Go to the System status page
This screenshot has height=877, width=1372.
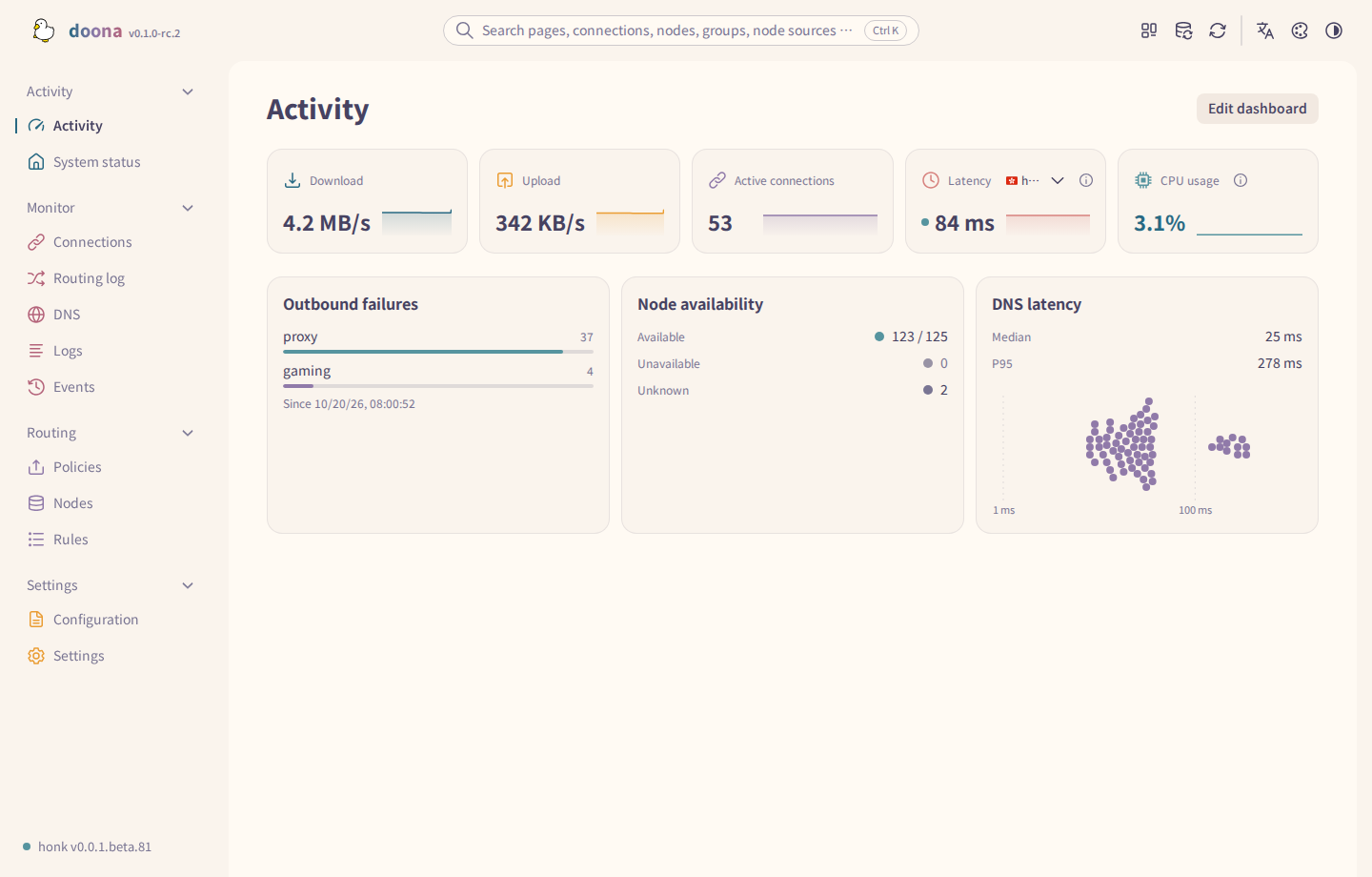(111, 162)
